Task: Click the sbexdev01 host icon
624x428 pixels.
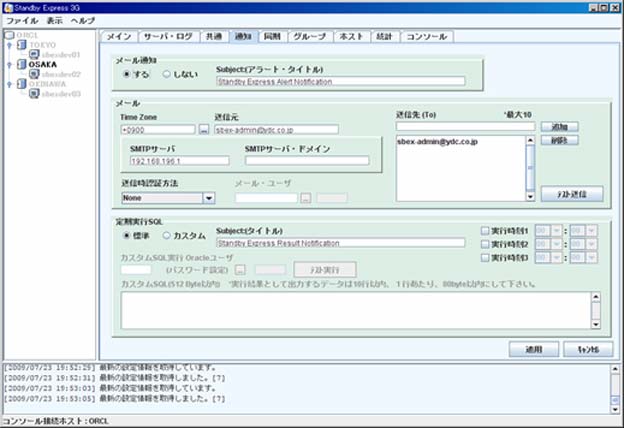Action: pyautogui.click(x=34, y=55)
